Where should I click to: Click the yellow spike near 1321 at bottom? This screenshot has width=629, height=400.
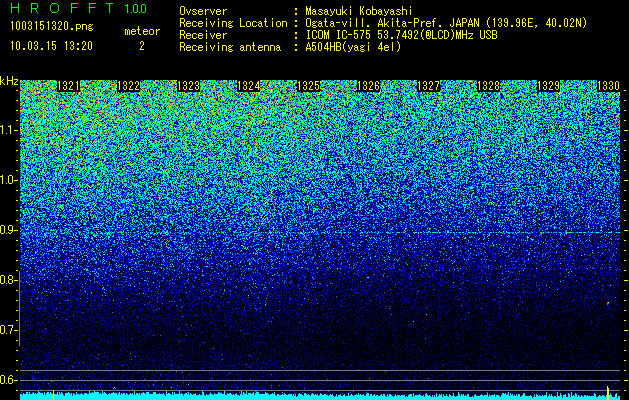pos(53,394)
